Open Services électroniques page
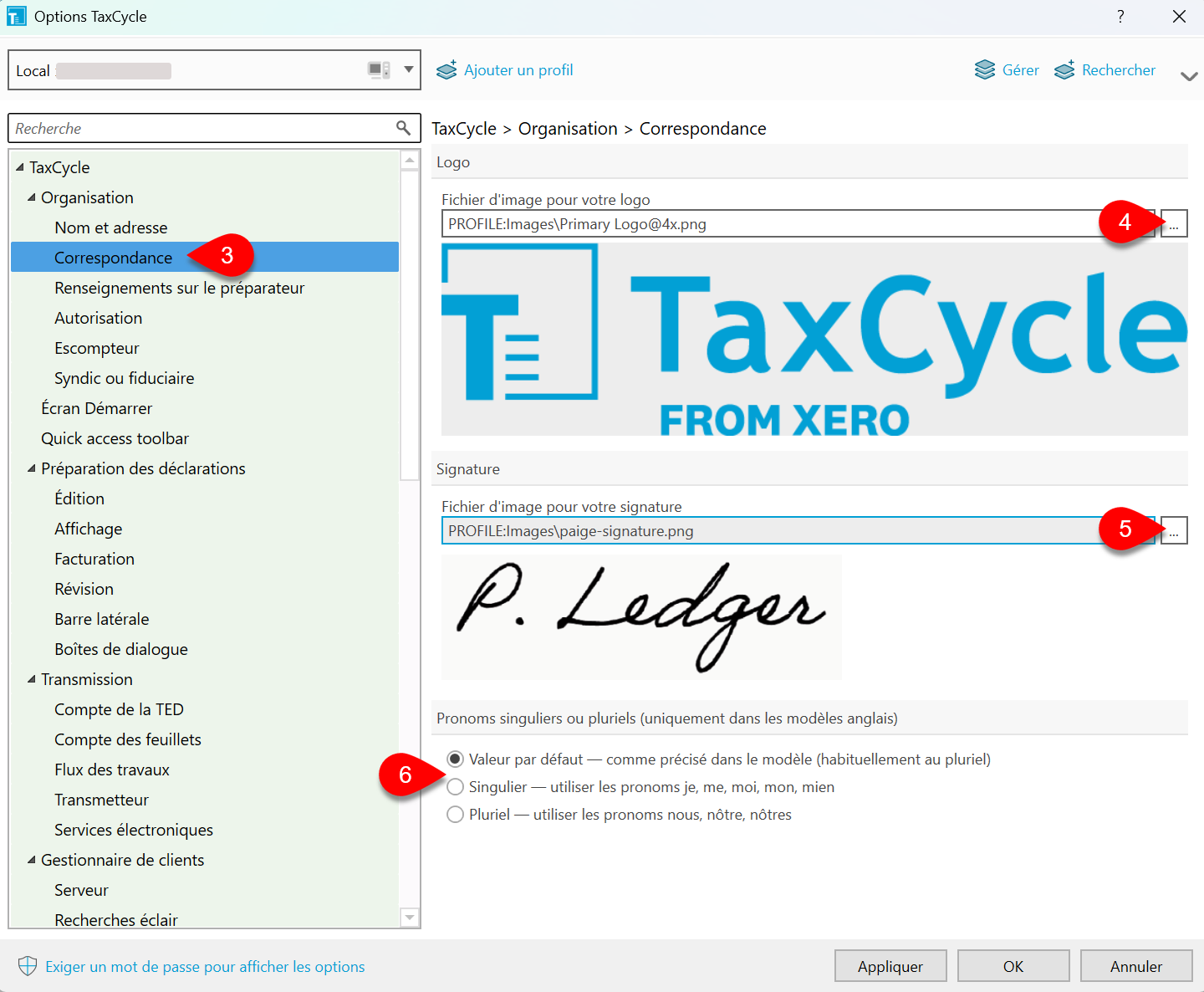The height and width of the screenshot is (992, 1204). 134,830
